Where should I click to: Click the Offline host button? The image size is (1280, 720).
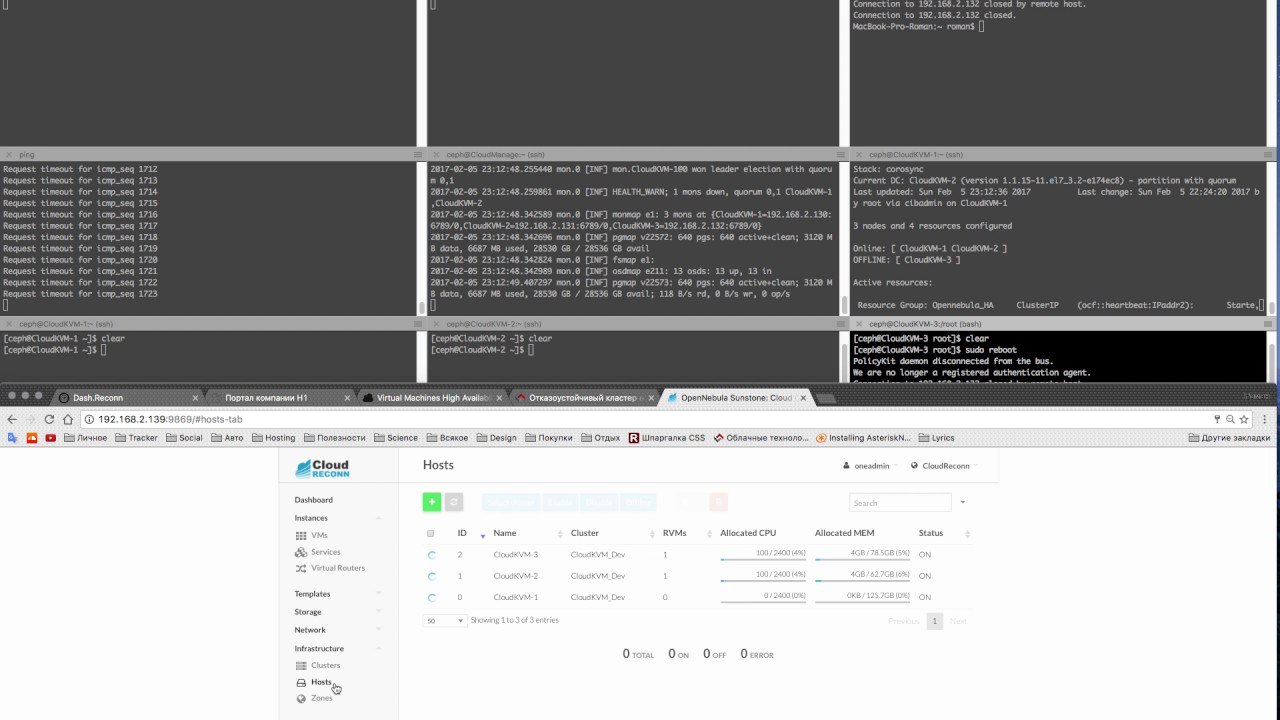638,502
